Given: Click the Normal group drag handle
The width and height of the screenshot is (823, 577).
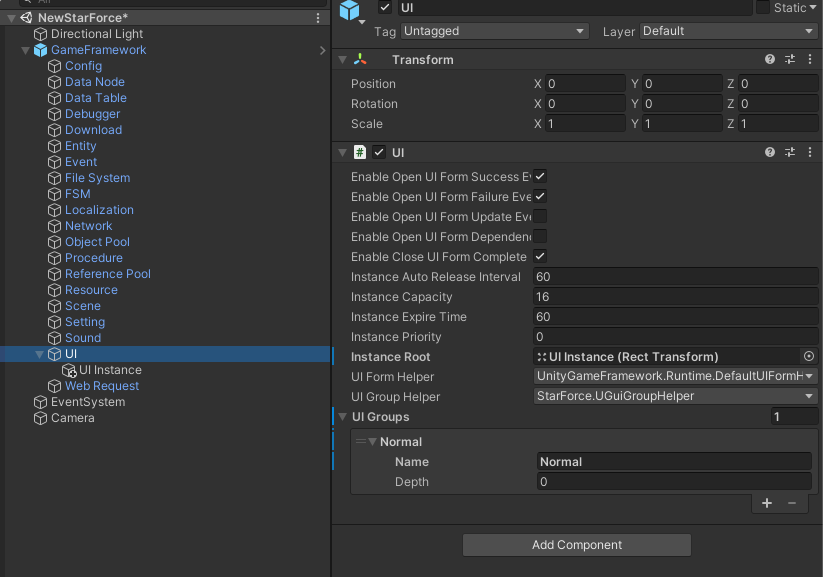Looking at the screenshot, I should point(361,442).
